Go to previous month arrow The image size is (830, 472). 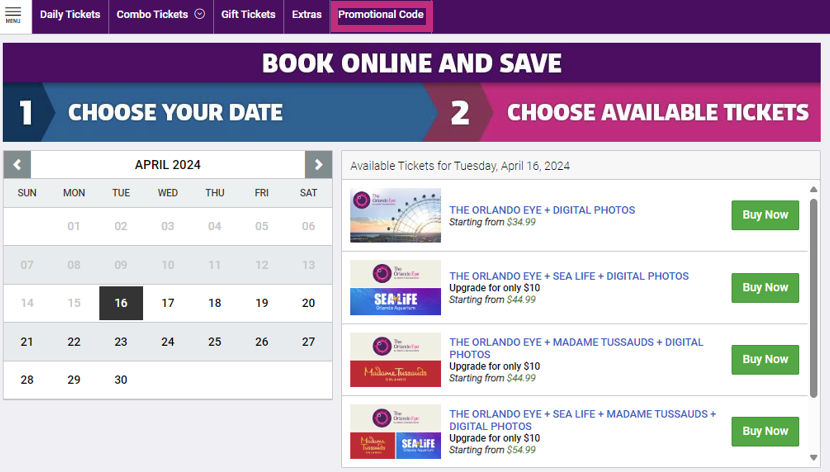pyautogui.click(x=17, y=165)
